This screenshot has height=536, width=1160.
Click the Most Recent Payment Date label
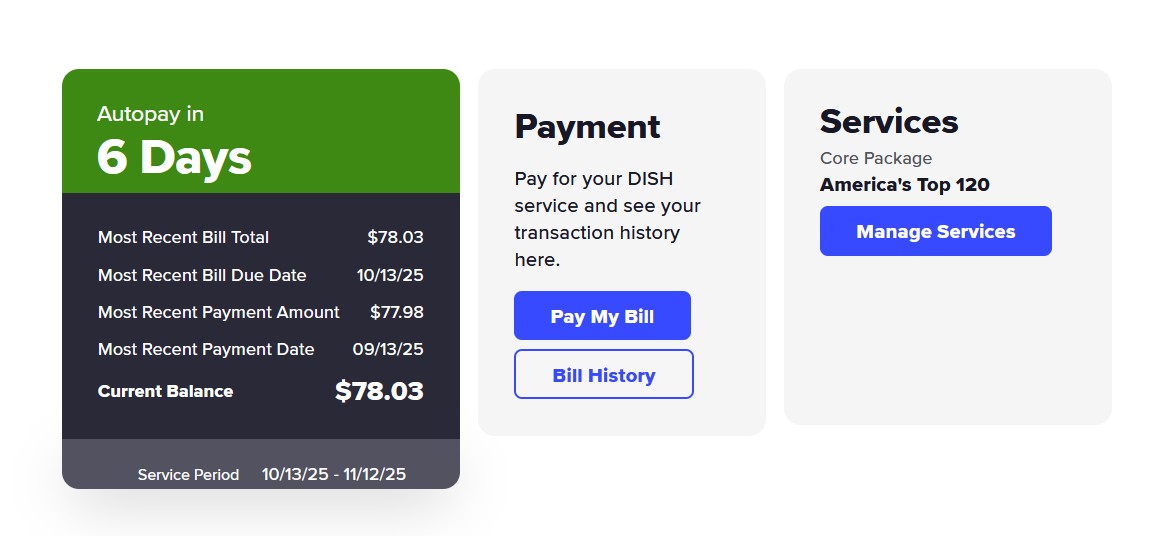pyautogui.click(x=206, y=349)
